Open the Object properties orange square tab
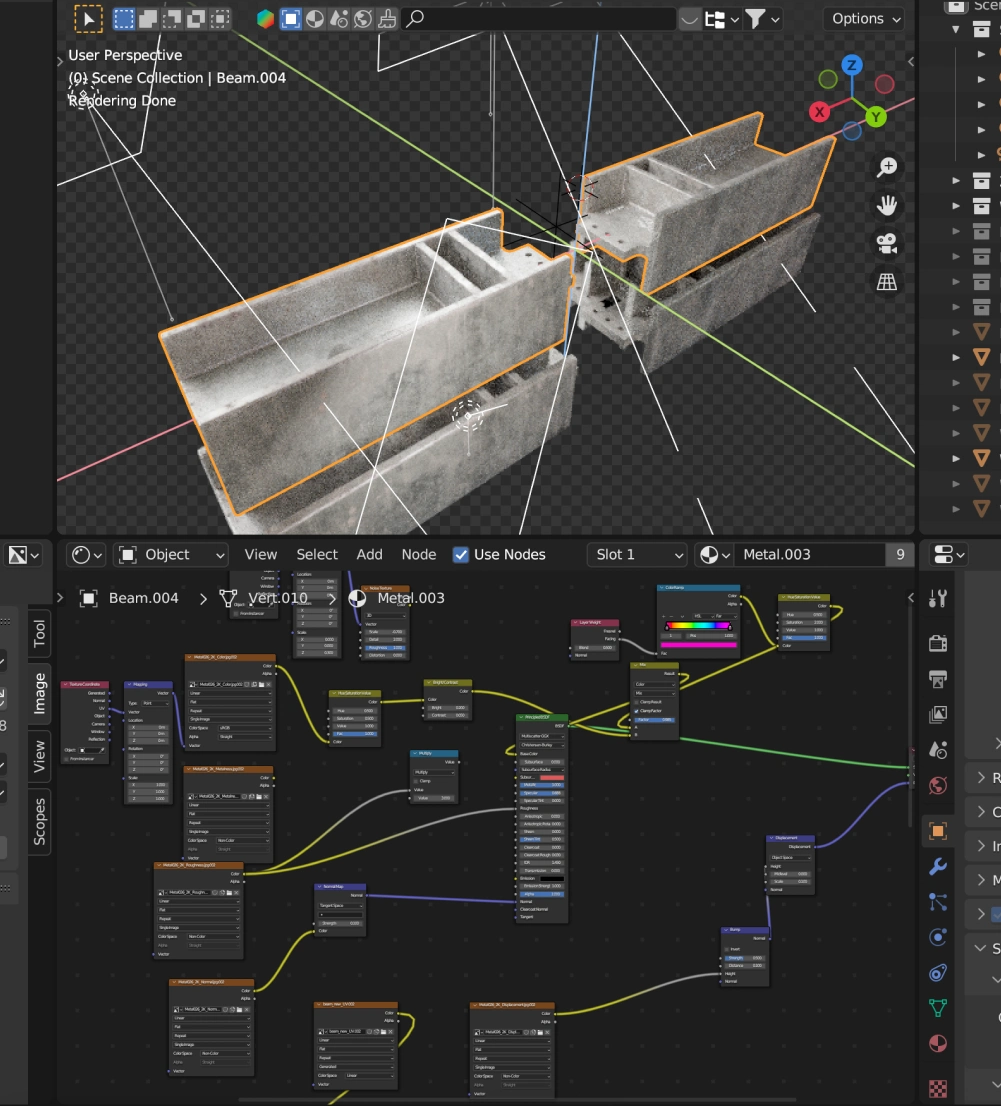This screenshot has height=1106, width=1001. (x=938, y=831)
